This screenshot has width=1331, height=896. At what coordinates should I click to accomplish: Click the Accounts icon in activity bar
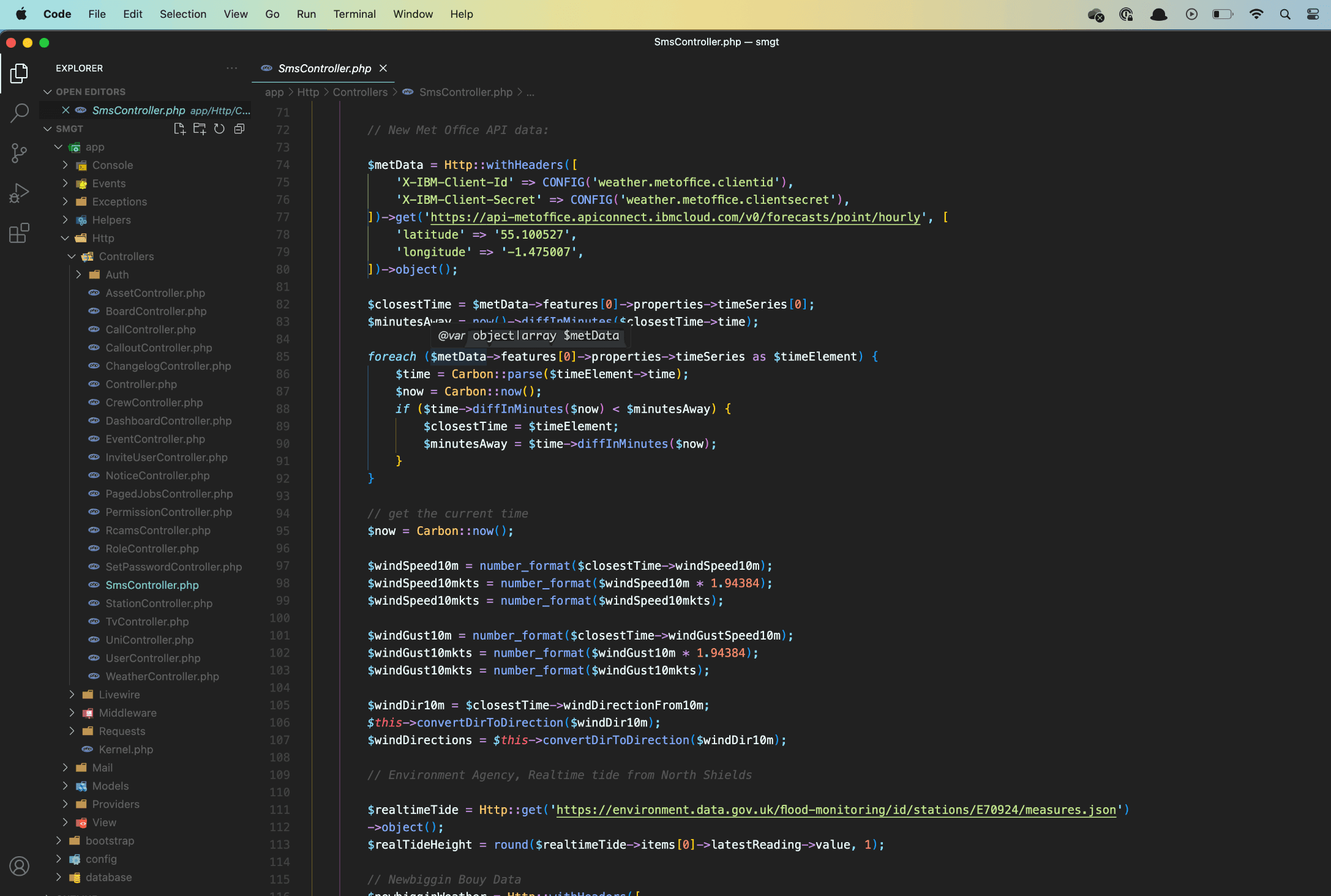(x=19, y=866)
